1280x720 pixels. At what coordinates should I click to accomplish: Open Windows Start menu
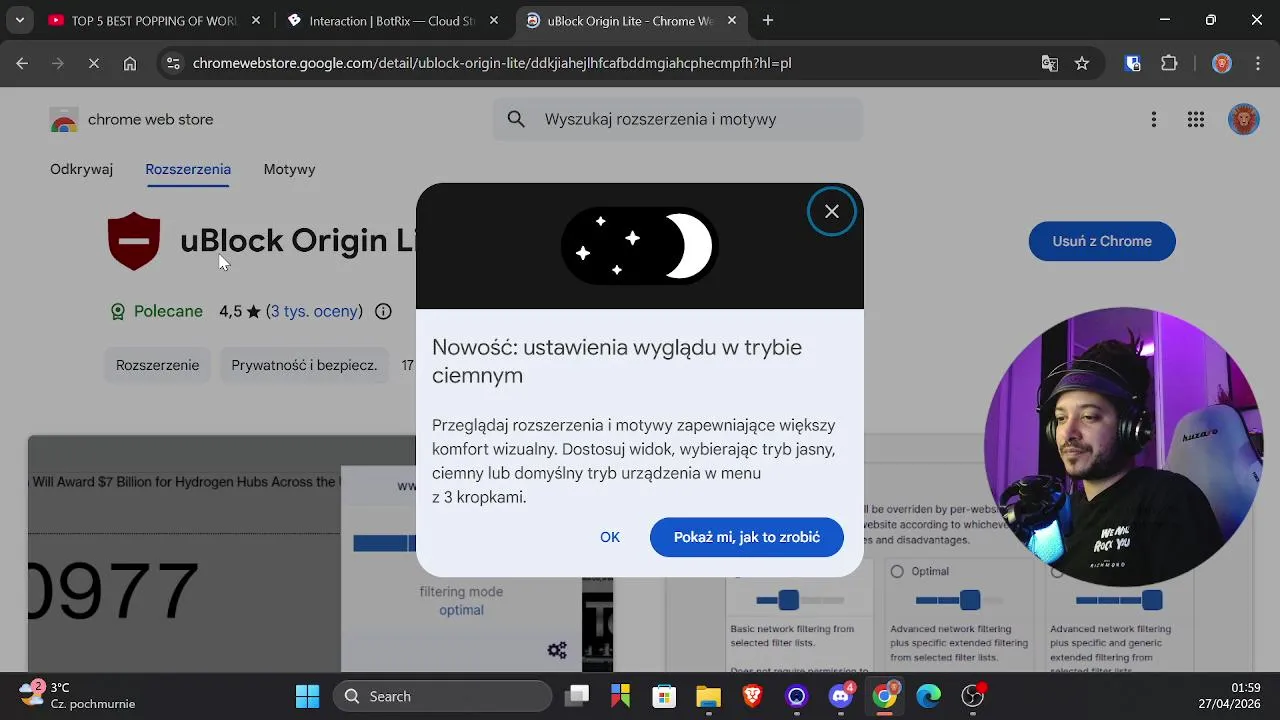click(307, 696)
